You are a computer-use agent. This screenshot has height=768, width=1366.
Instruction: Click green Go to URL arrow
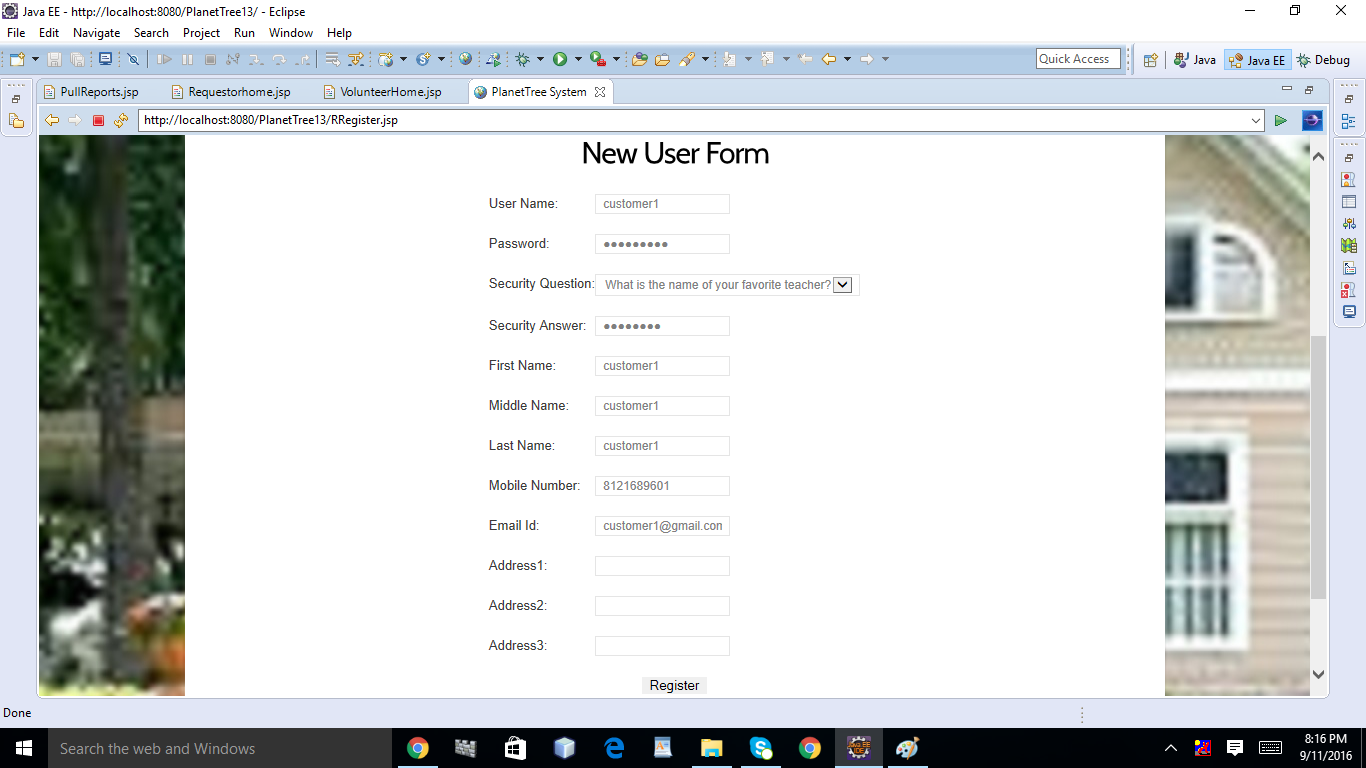tap(1281, 120)
